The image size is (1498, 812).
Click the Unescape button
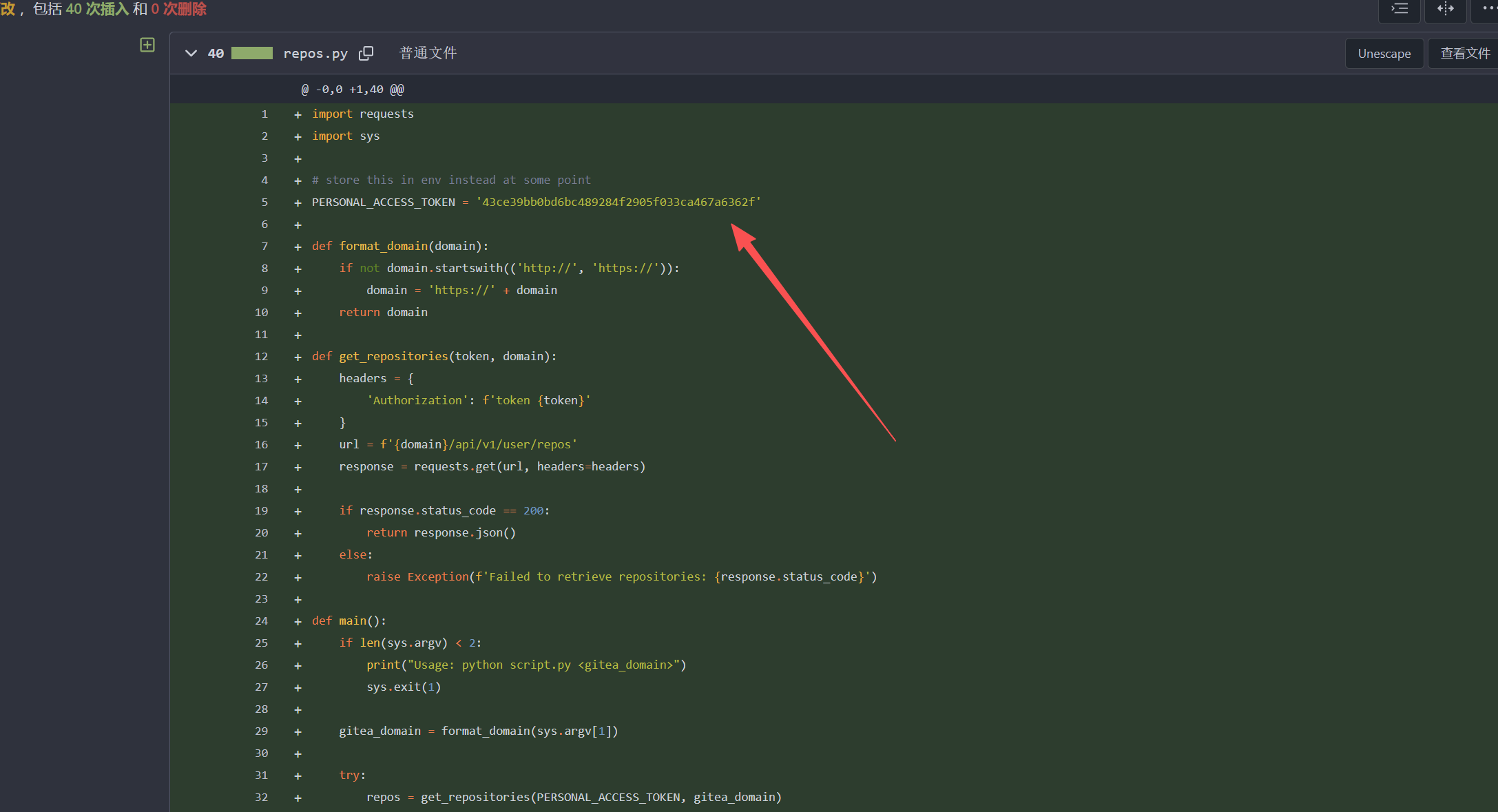1384,53
